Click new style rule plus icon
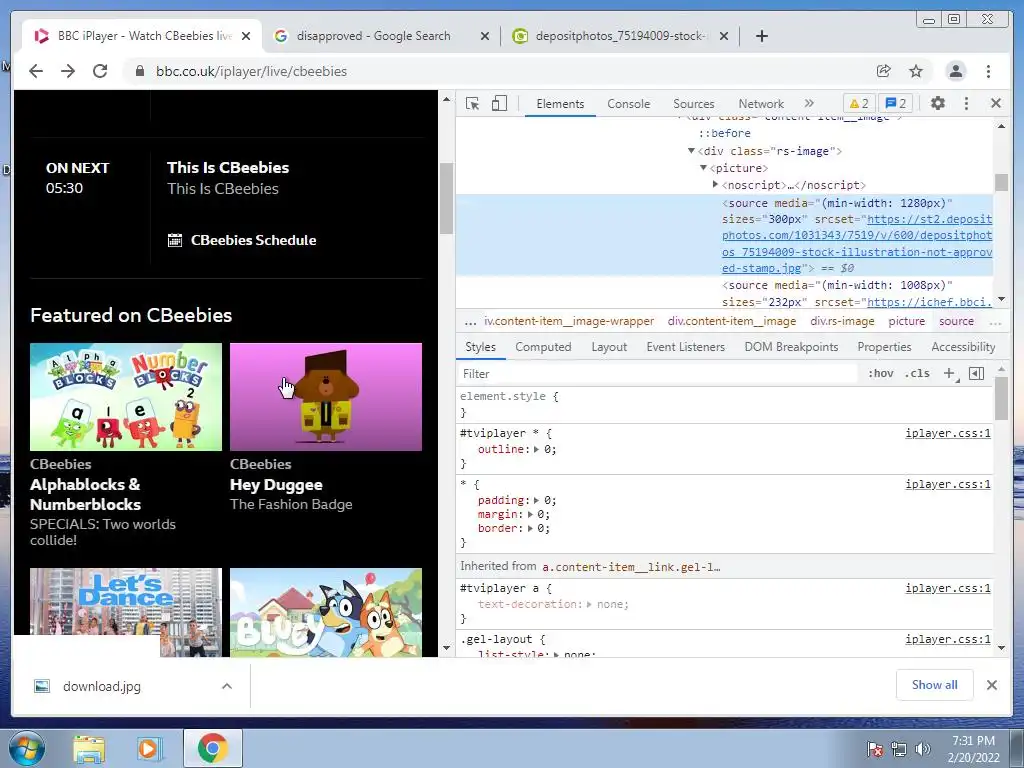Viewport: 1024px width, 768px height. (950, 374)
